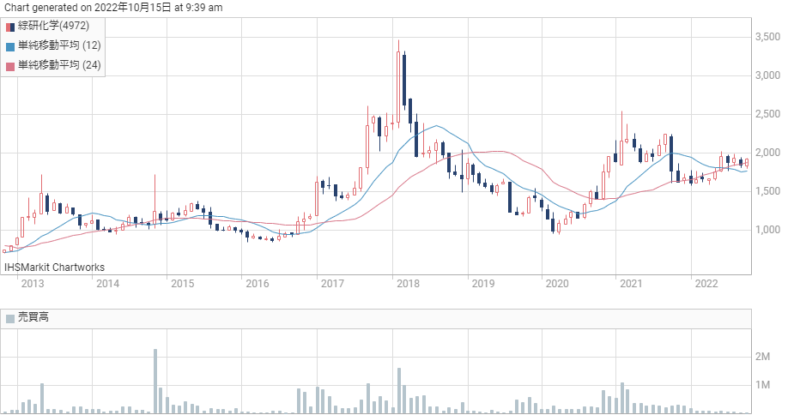Click the 3,000 price axis label
This screenshot has width=800, height=415.
click(768, 76)
